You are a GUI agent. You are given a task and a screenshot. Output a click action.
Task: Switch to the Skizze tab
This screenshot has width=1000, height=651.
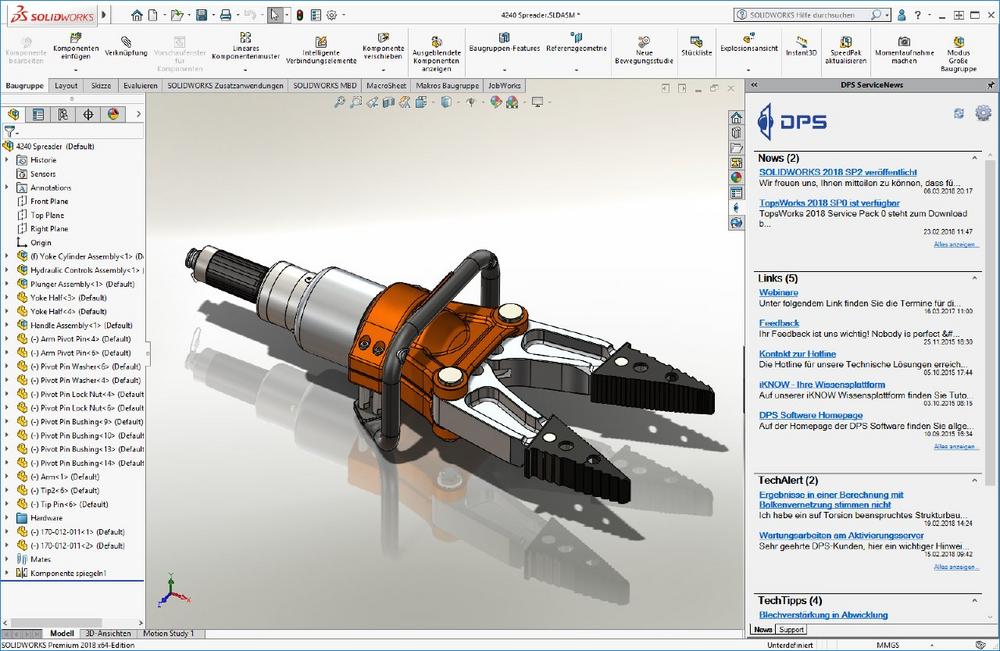click(101, 85)
